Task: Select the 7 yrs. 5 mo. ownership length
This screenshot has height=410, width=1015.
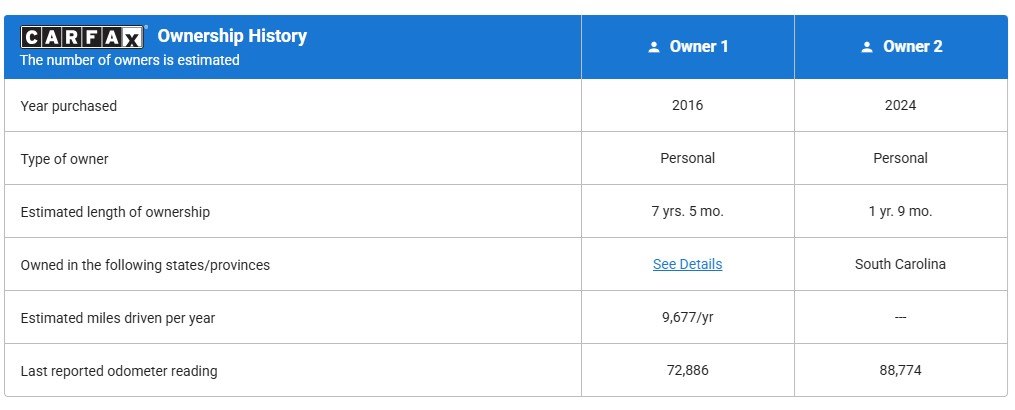Action: click(687, 212)
